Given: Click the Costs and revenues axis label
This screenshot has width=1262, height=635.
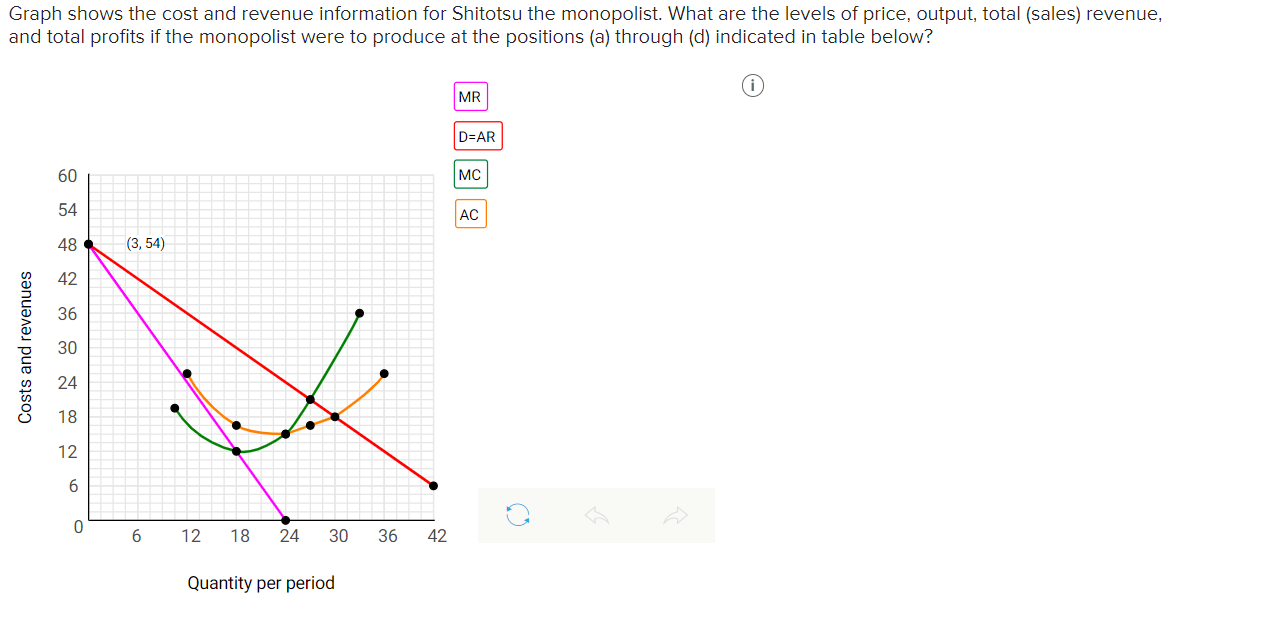Looking at the screenshot, I should point(26,348).
